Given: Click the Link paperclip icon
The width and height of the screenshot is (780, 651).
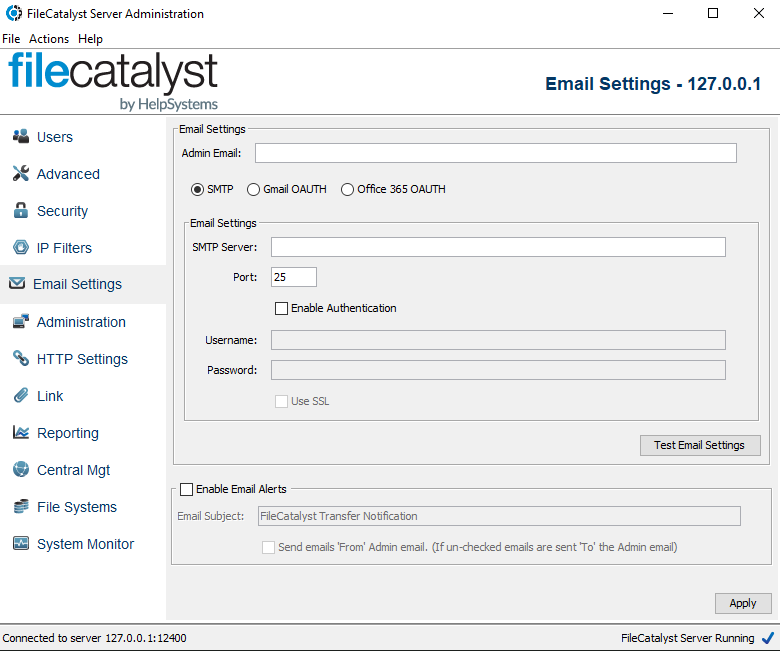Looking at the screenshot, I should 21,395.
